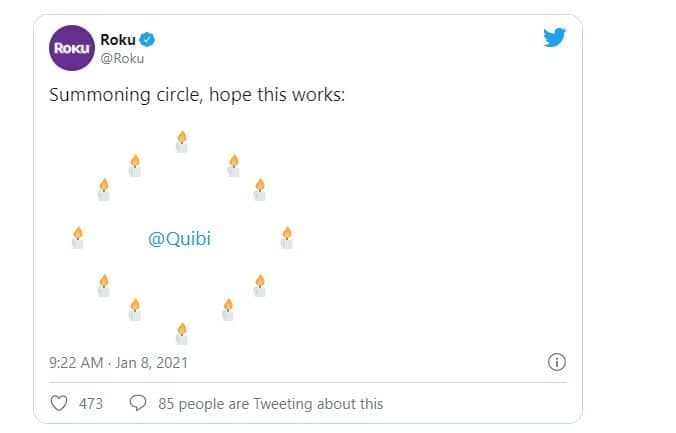Open the circled info icon

click(557, 362)
